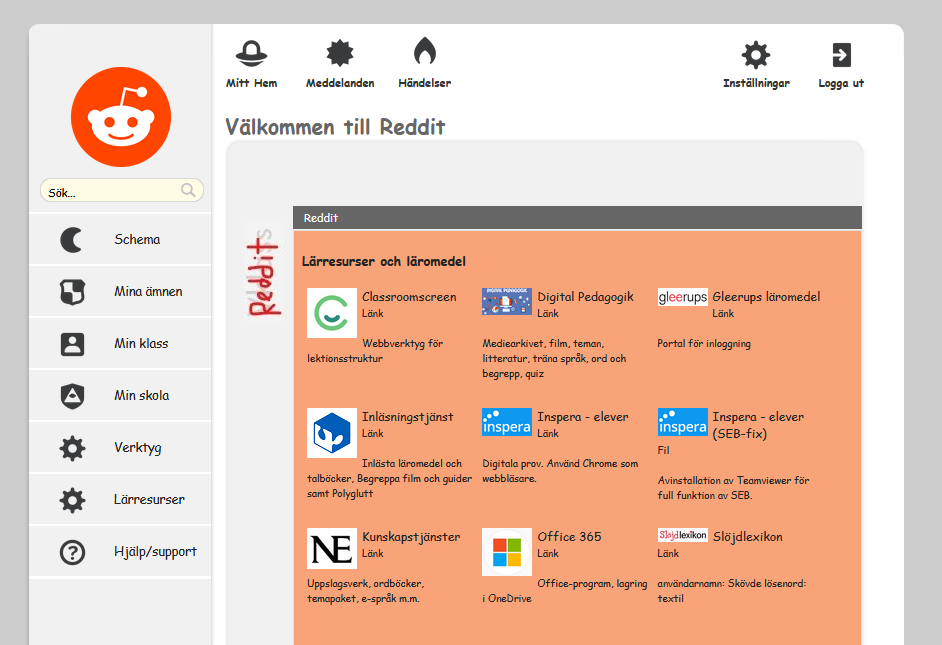
Task: Click Fil under Inspera SEB-fix
Action: [x=664, y=450]
